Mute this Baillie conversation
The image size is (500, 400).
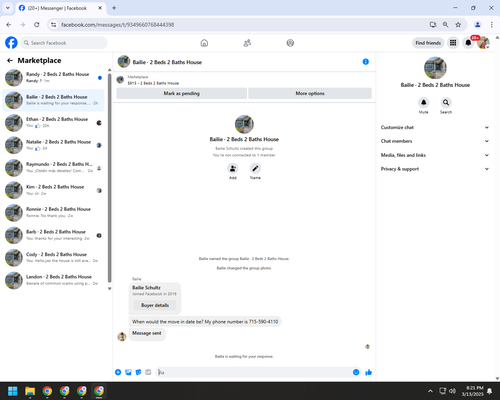tap(423, 103)
